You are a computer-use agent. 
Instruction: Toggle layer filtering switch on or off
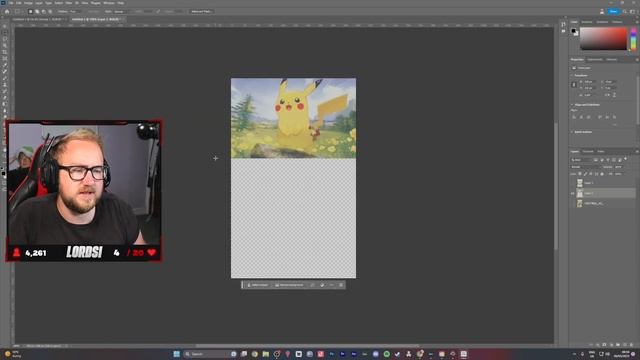coord(625,159)
